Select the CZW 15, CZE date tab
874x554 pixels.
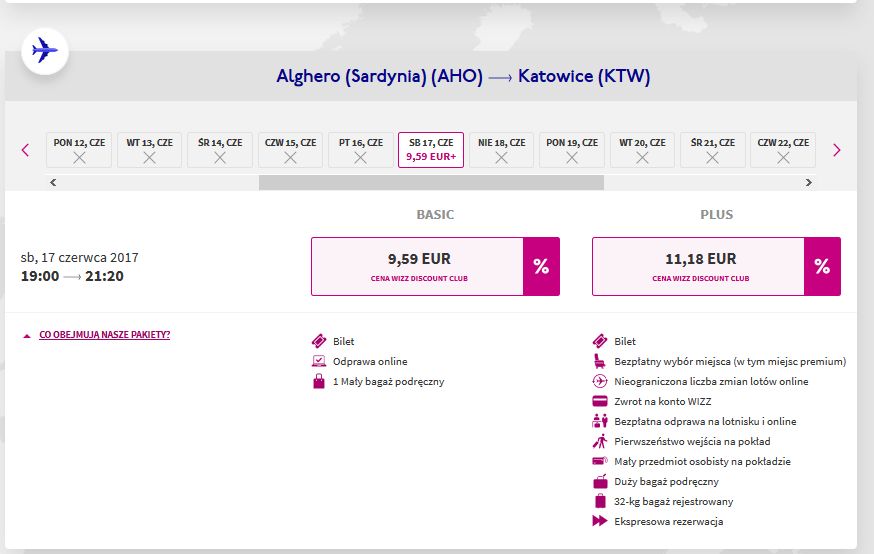290,150
